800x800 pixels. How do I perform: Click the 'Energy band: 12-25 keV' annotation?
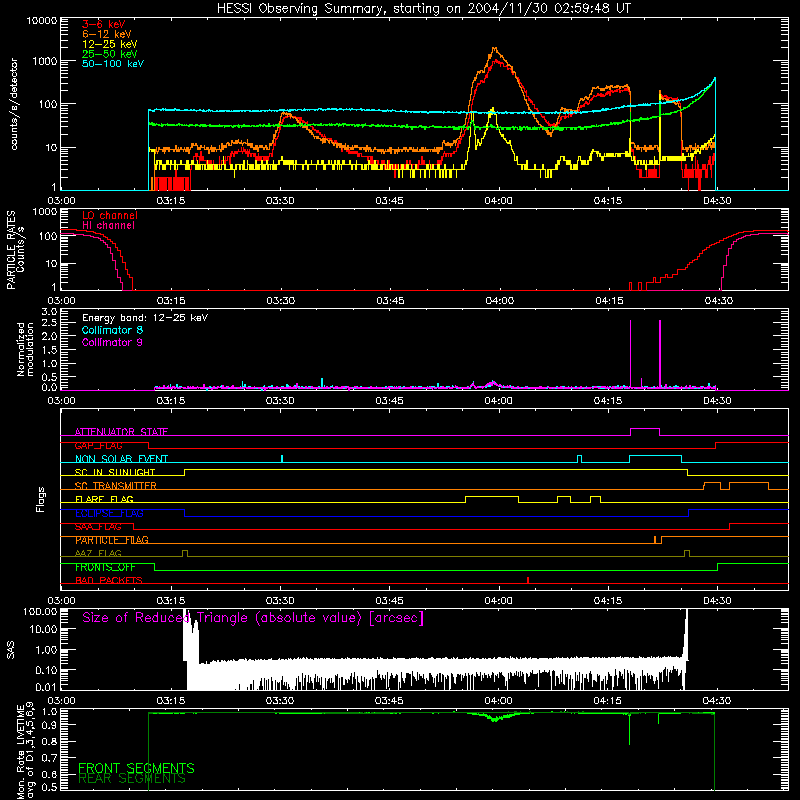pyautogui.click(x=145, y=318)
